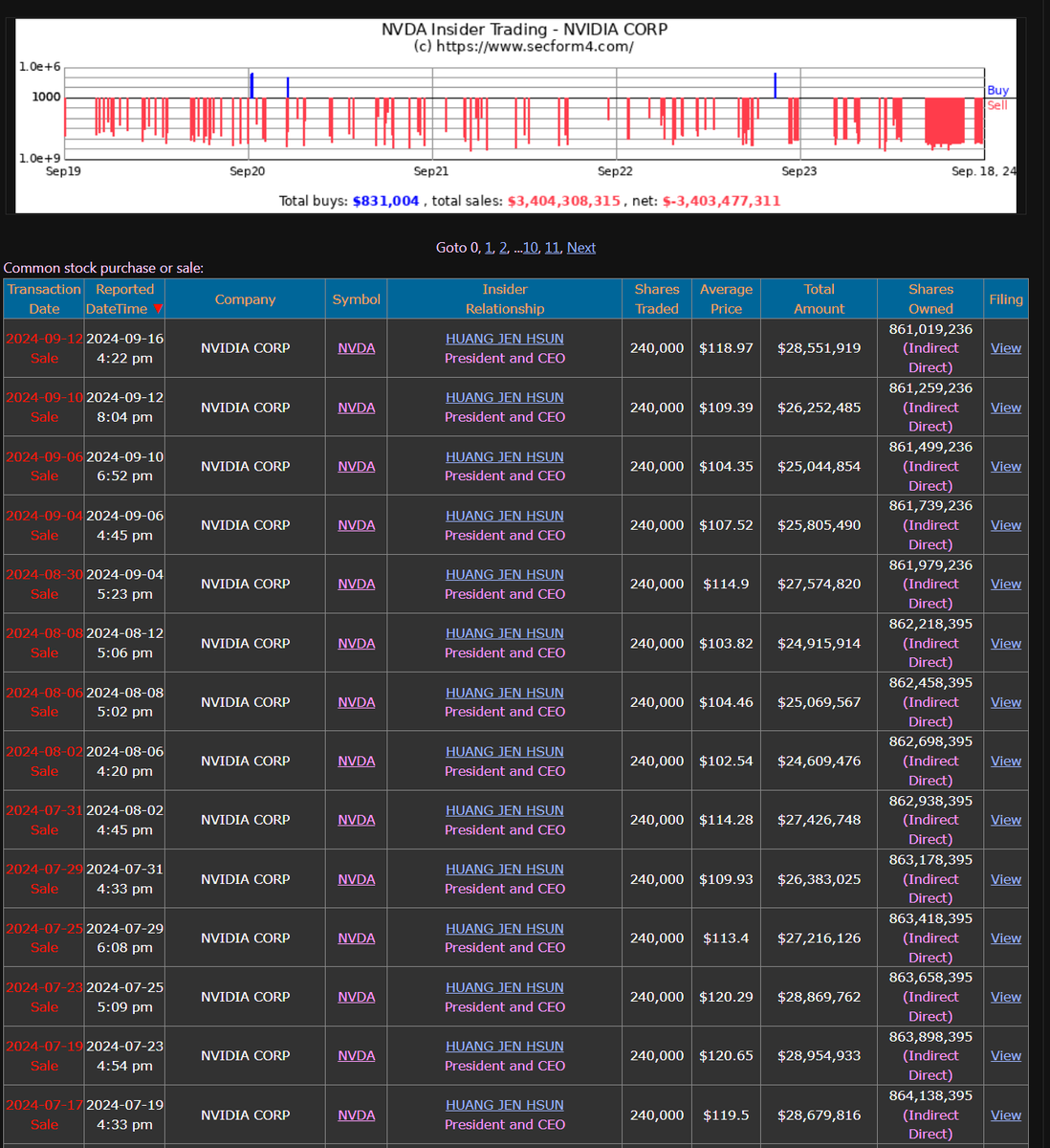Click the $28,551,919 total amount cell
Image resolution: width=1050 pixels, height=1148 pixels.
pyautogui.click(x=819, y=348)
